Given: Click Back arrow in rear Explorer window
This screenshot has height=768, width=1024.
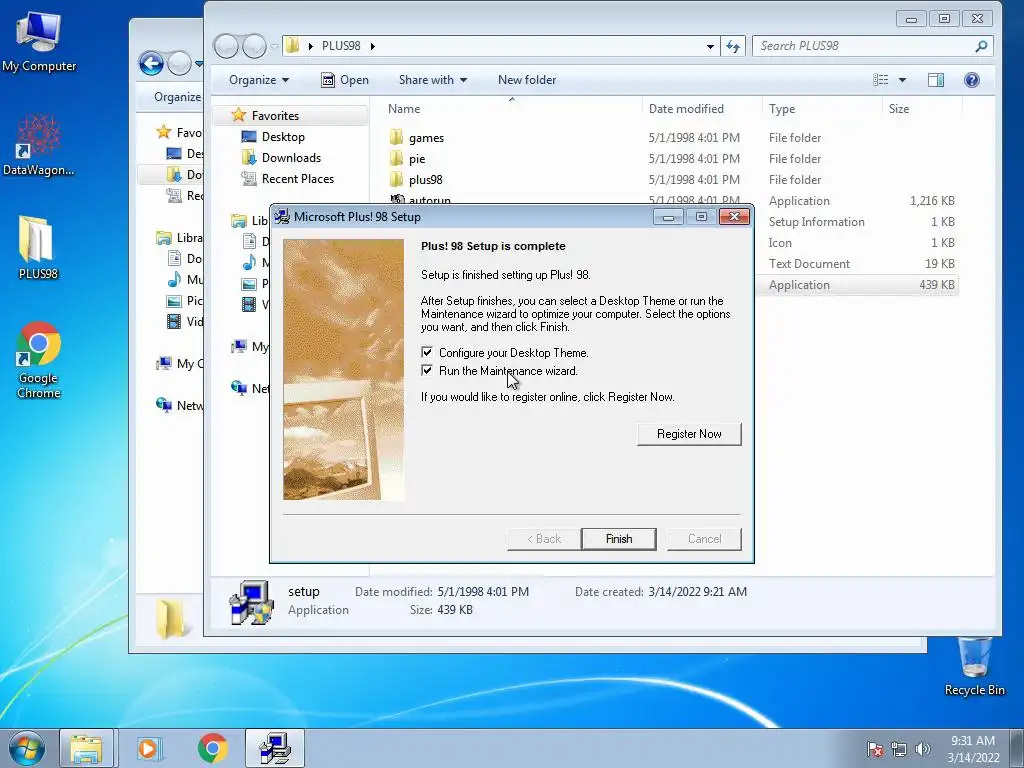Looking at the screenshot, I should pos(151,63).
